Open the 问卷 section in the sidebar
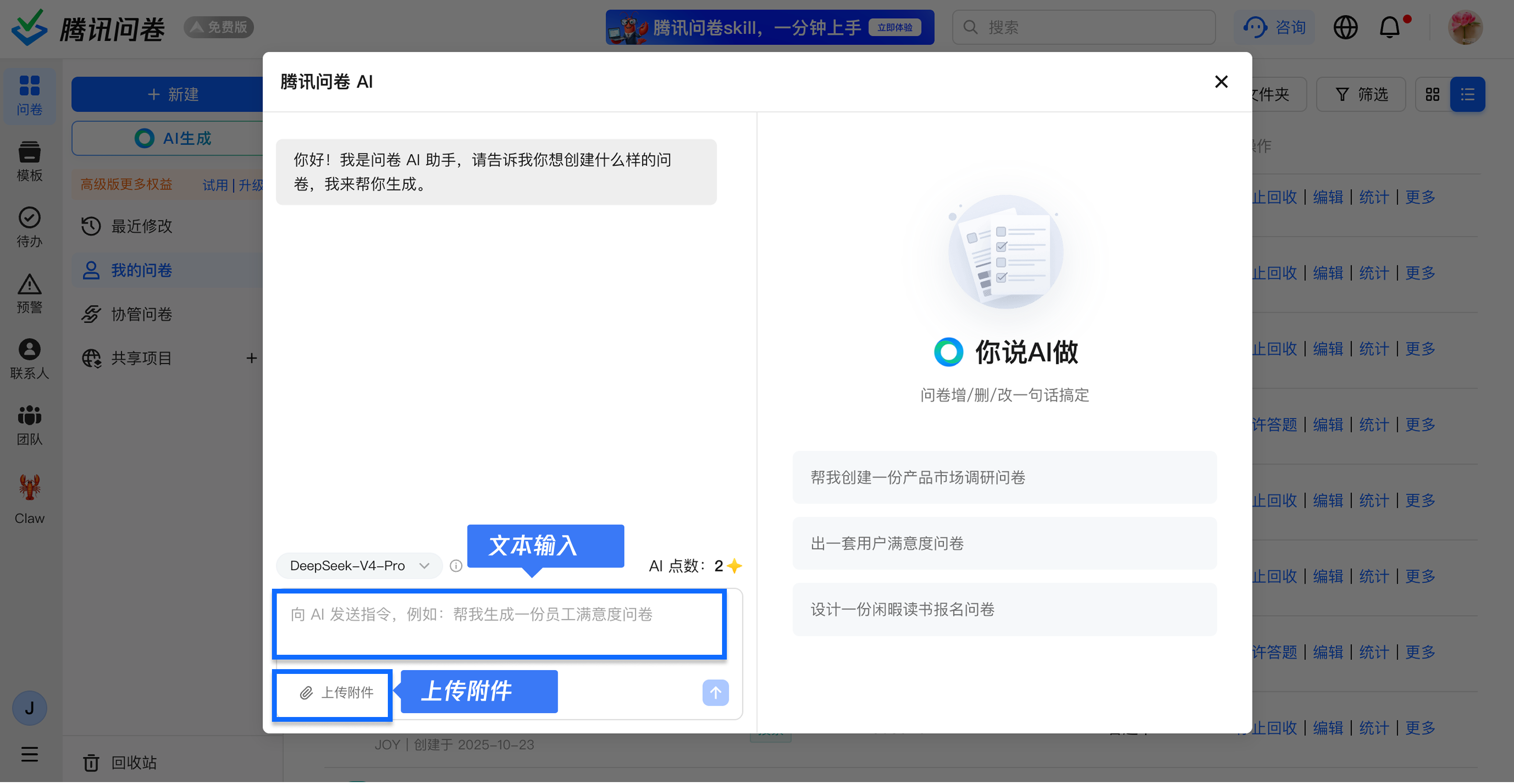Viewport: 1514px width, 784px height. (x=29, y=95)
